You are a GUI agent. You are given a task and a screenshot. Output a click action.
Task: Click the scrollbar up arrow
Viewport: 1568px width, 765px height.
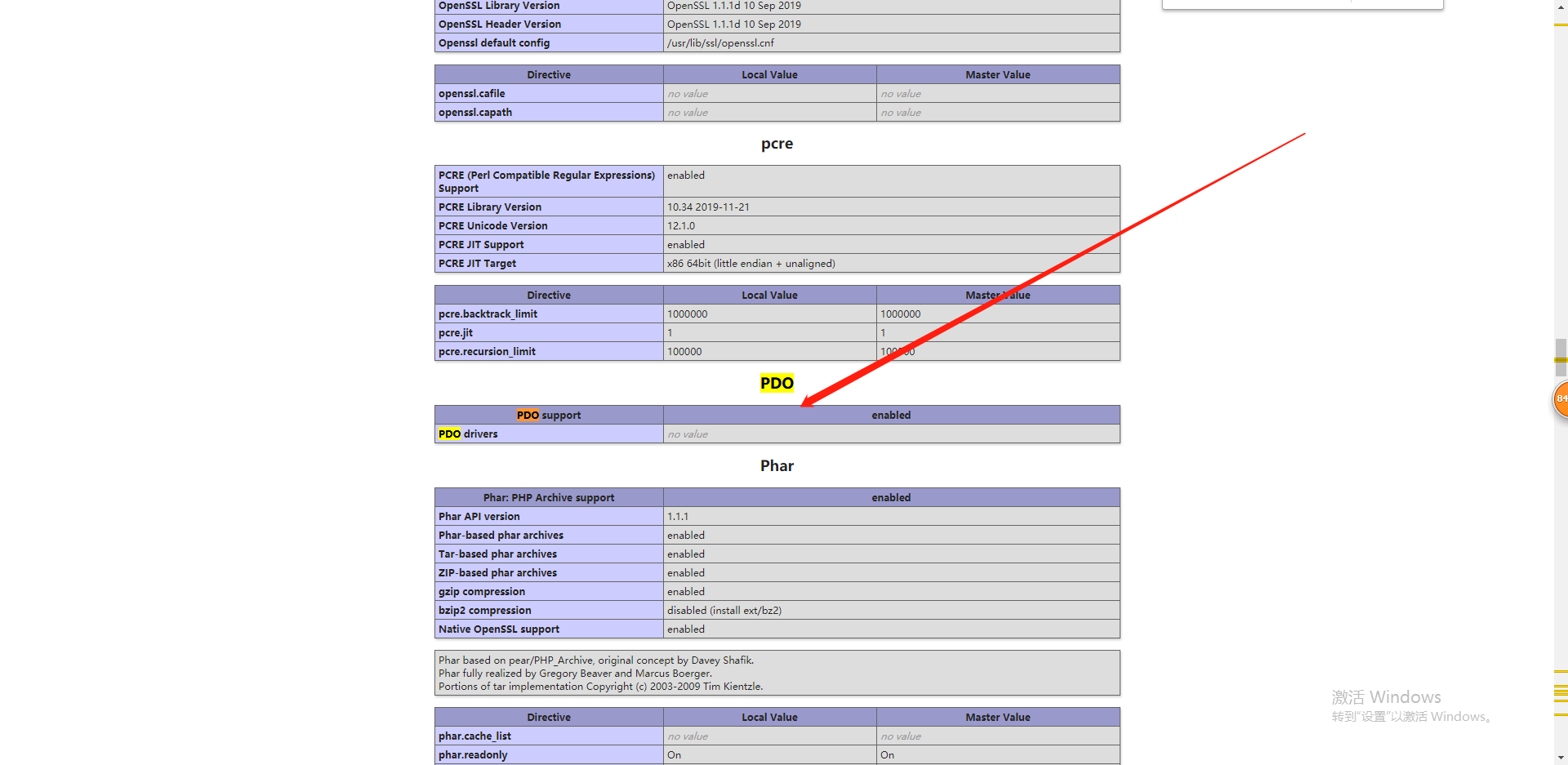point(1561,7)
